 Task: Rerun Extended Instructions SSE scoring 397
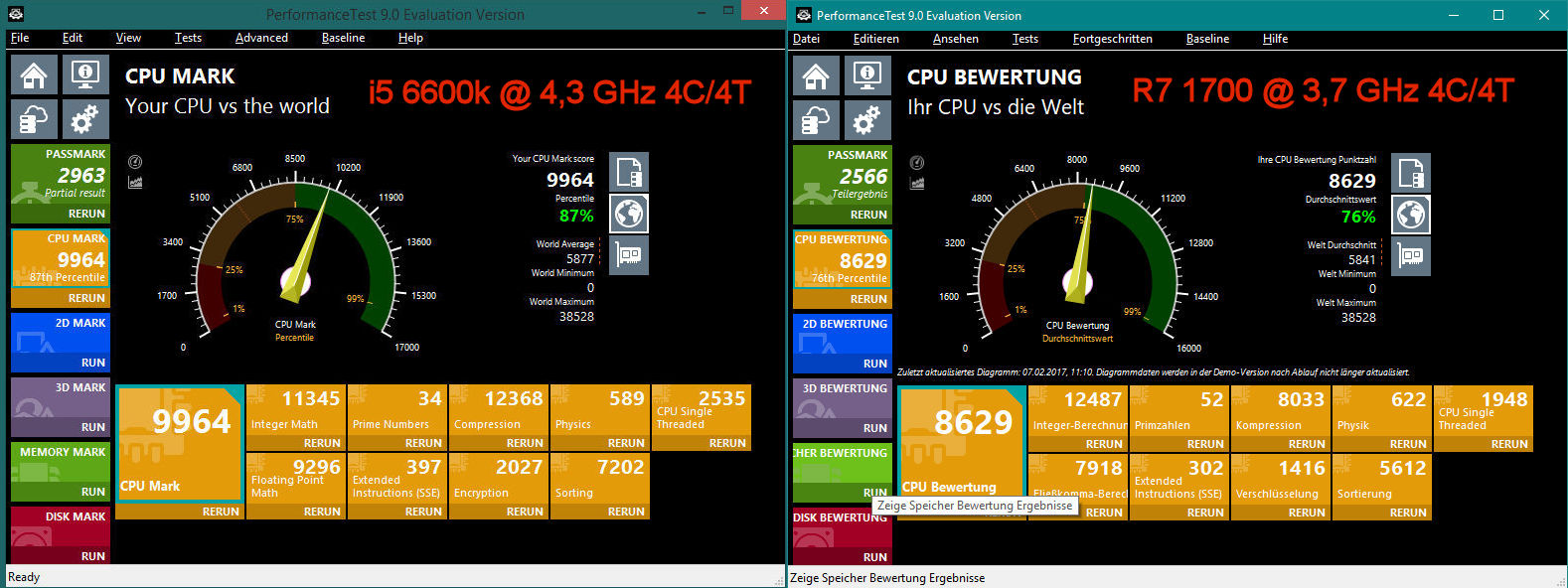423,512
